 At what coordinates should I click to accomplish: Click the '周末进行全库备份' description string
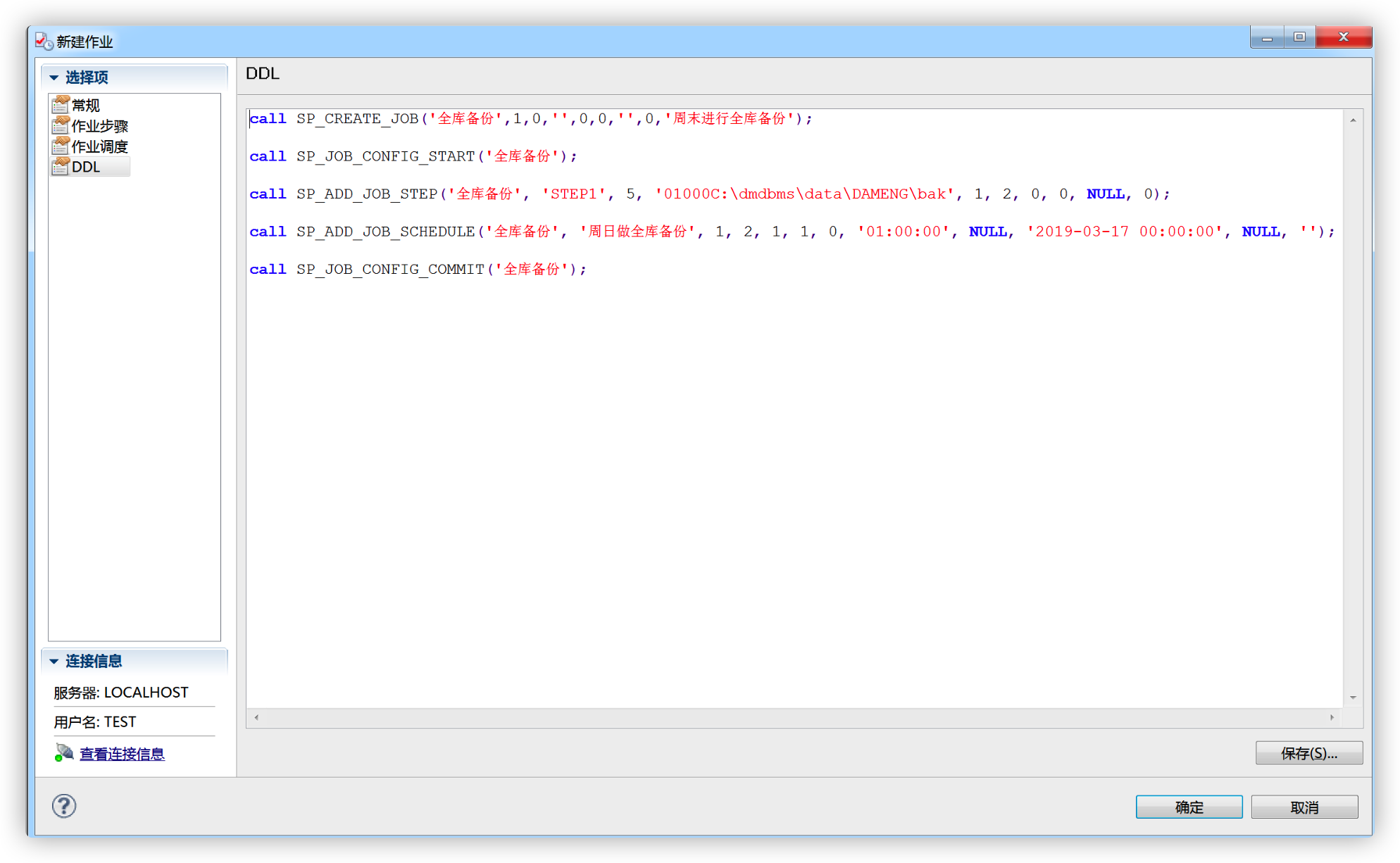[x=729, y=118]
